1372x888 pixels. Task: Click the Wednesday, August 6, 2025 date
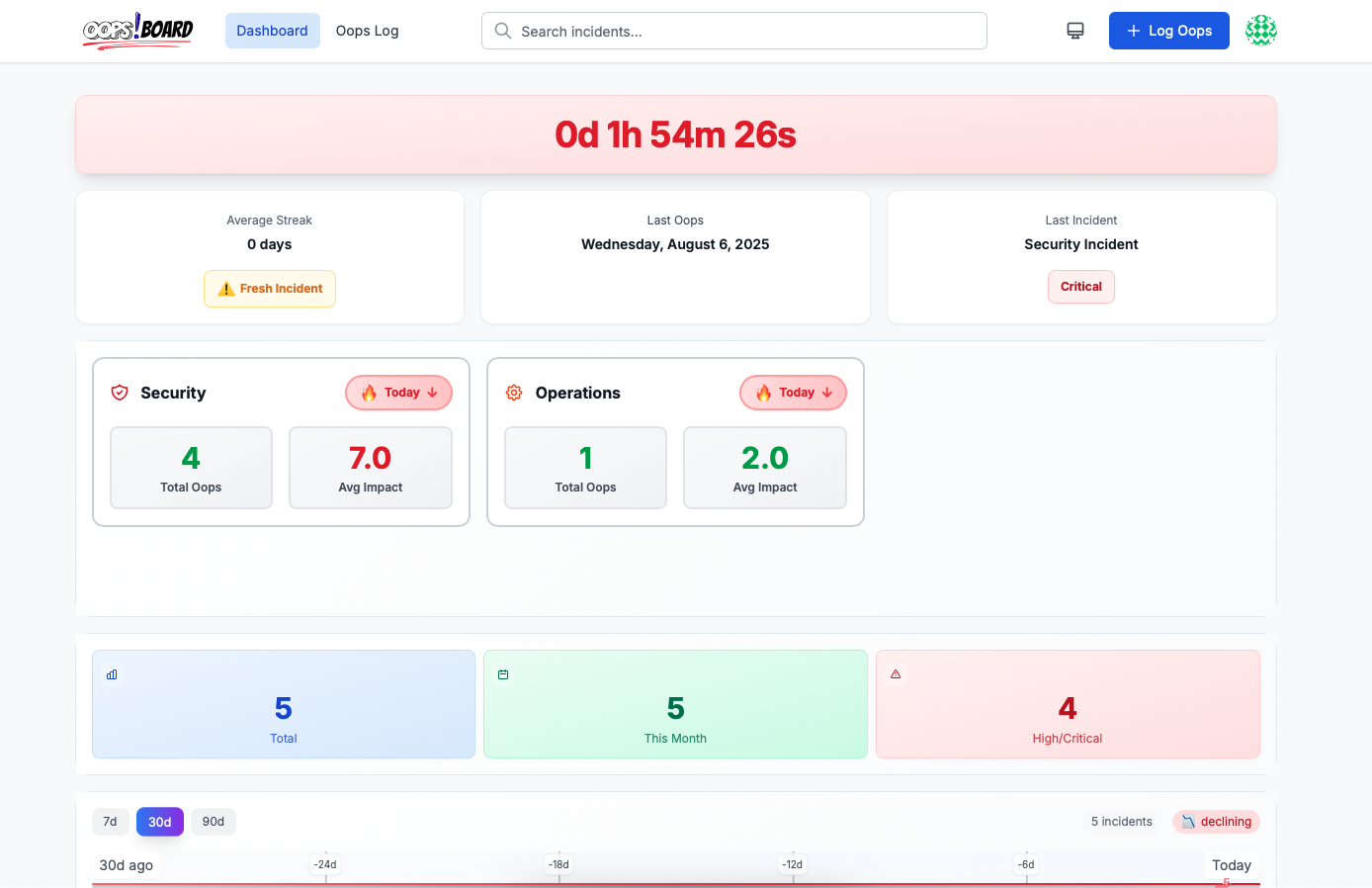pos(675,244)
